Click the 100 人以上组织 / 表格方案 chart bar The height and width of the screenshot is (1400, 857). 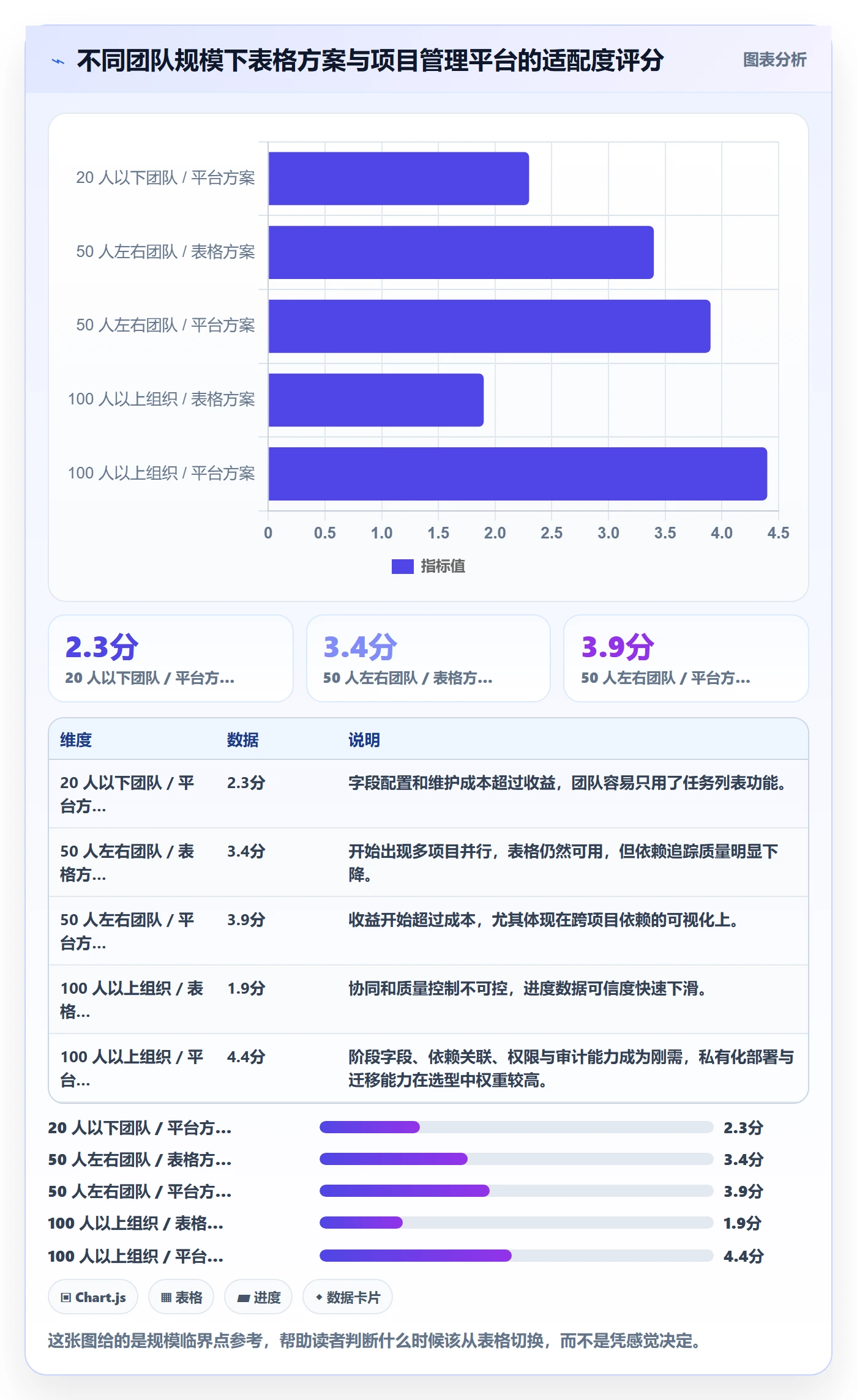tap(376, 400)
